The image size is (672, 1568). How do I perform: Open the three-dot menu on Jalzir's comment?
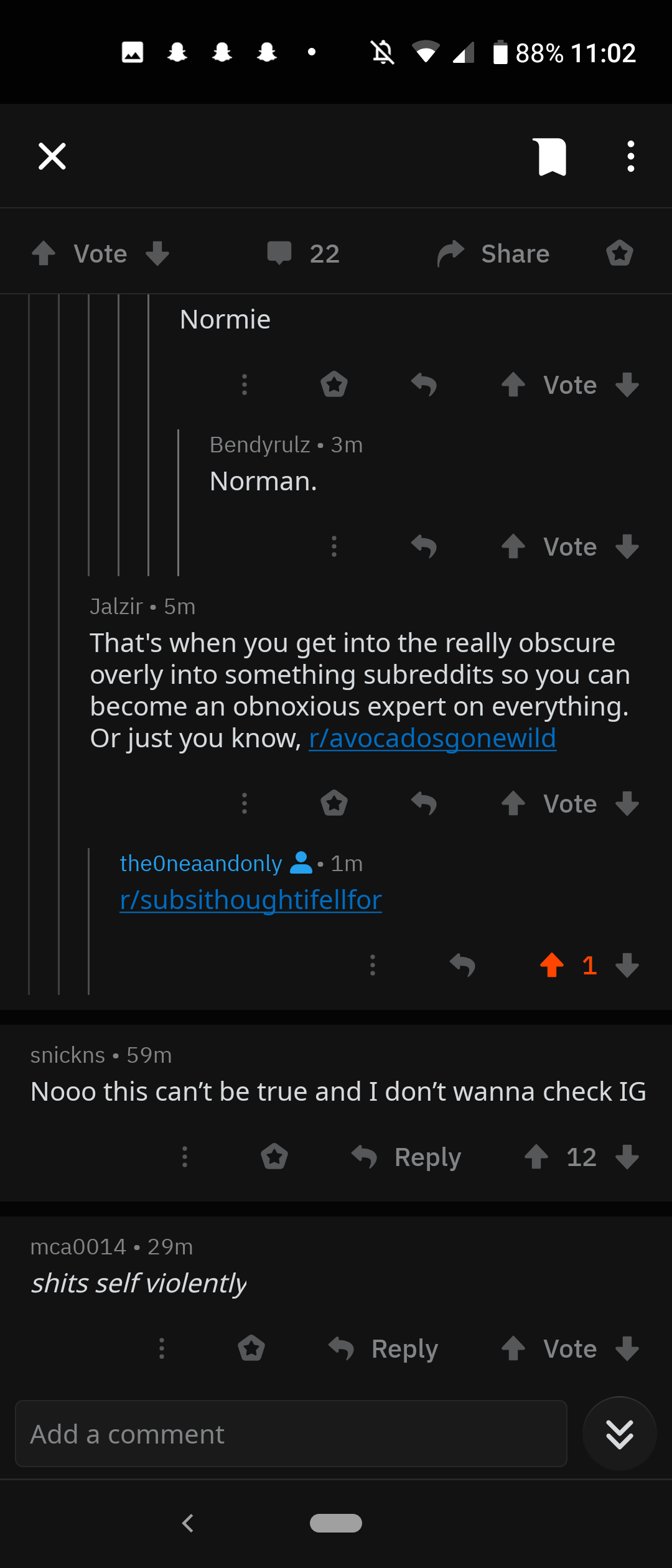click(x=244, y=803)
